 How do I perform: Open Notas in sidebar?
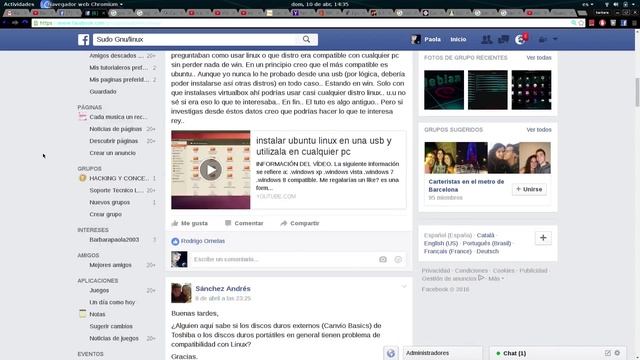tap(97, 314)
